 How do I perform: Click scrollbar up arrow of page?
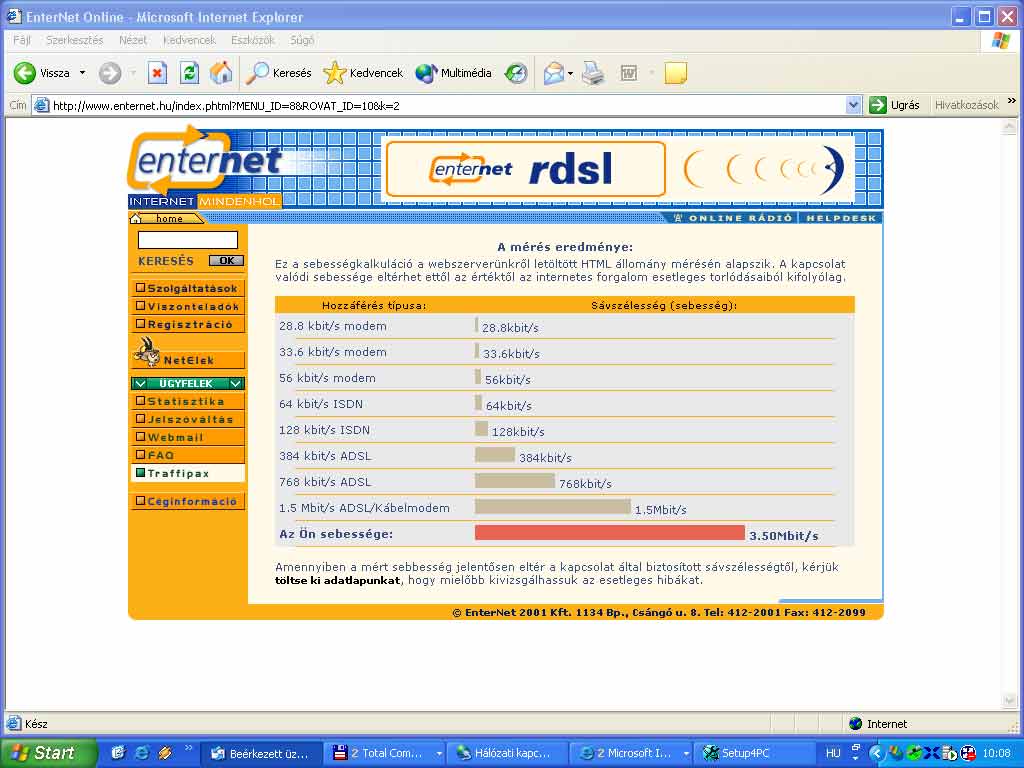point(1009,126)
